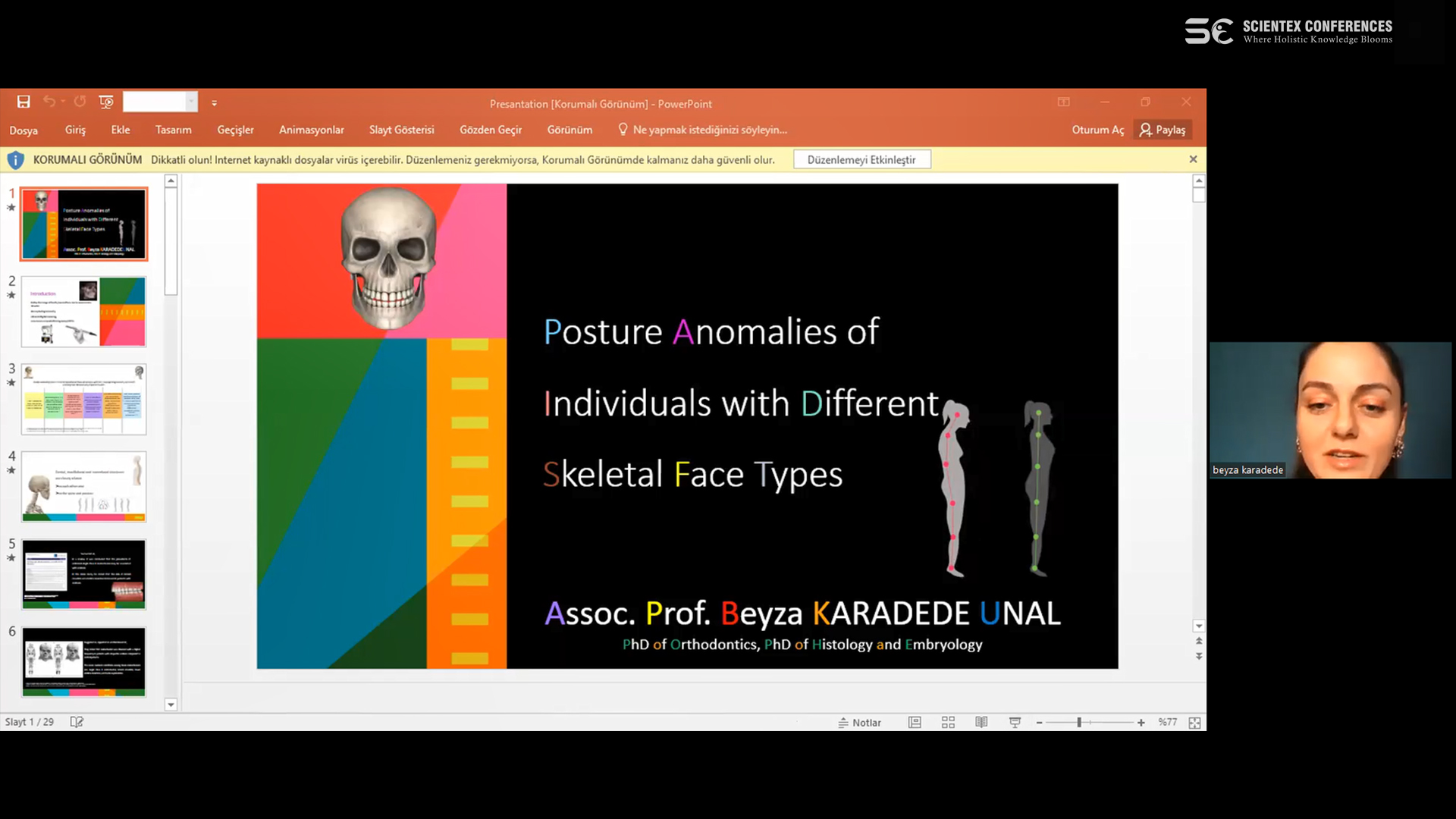This screenshot has height=819, width=1456.
Task: Expand the quick access toolbar customize arrow
Action: pos(215,103)
